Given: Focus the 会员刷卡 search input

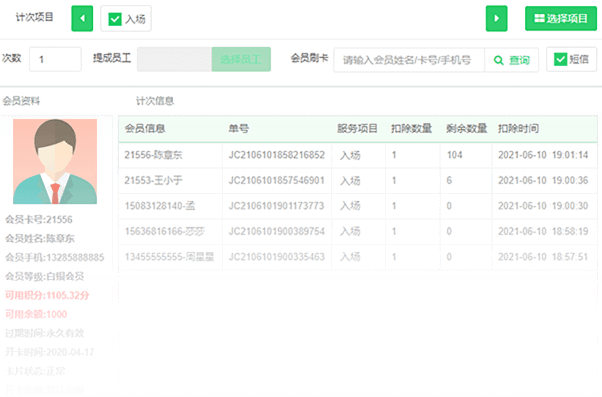Looking at the screenshot, I should point(409,60).
